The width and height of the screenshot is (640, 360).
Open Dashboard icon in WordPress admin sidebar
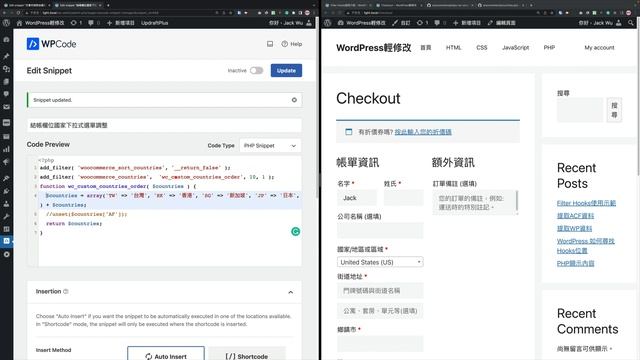point(6,40)
